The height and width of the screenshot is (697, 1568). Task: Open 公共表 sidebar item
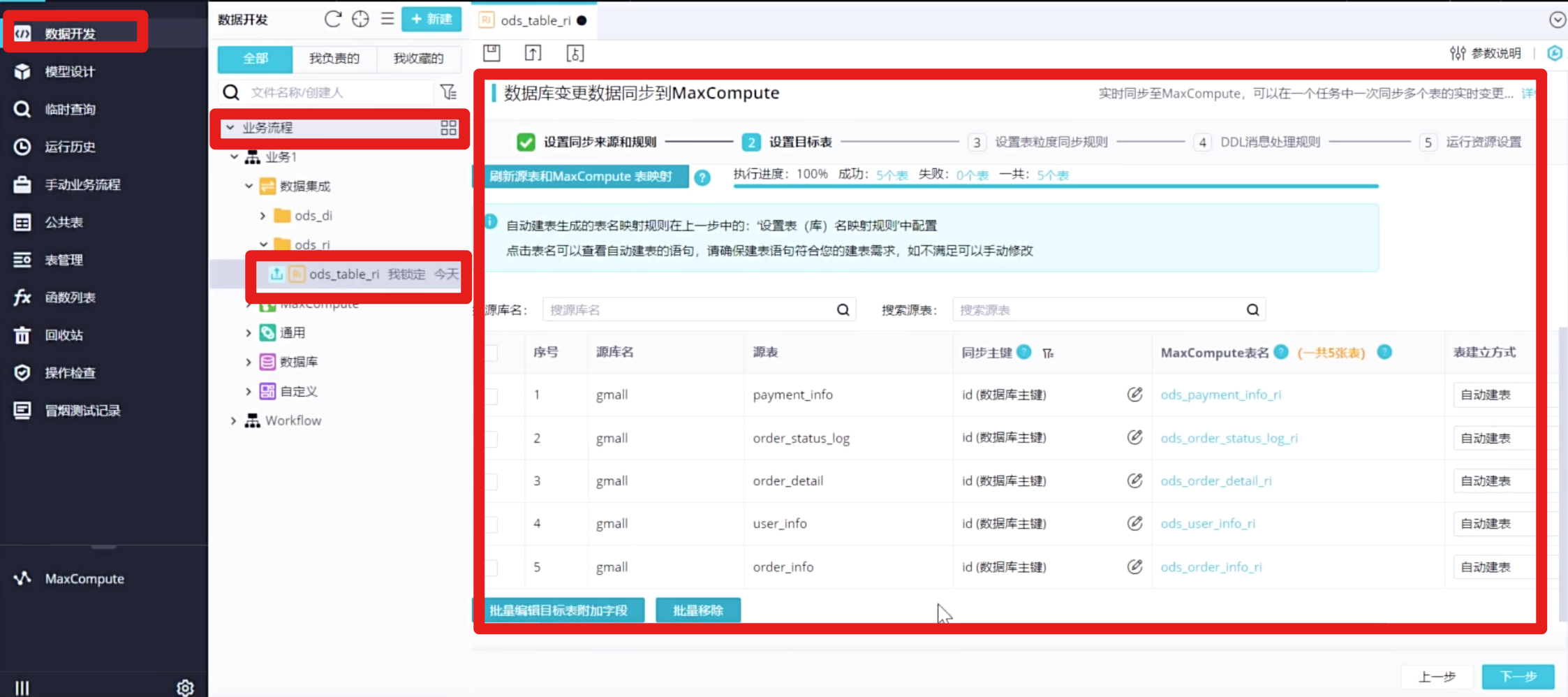tap(64, 222)
